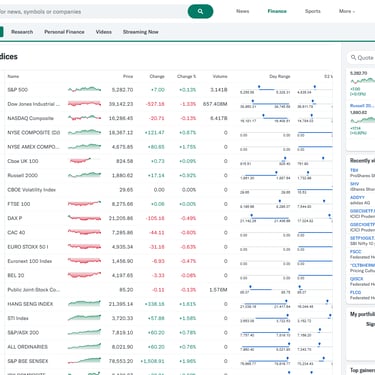Sort by the Day Range column header
This screenshot has height=375, width=375.
280,76
